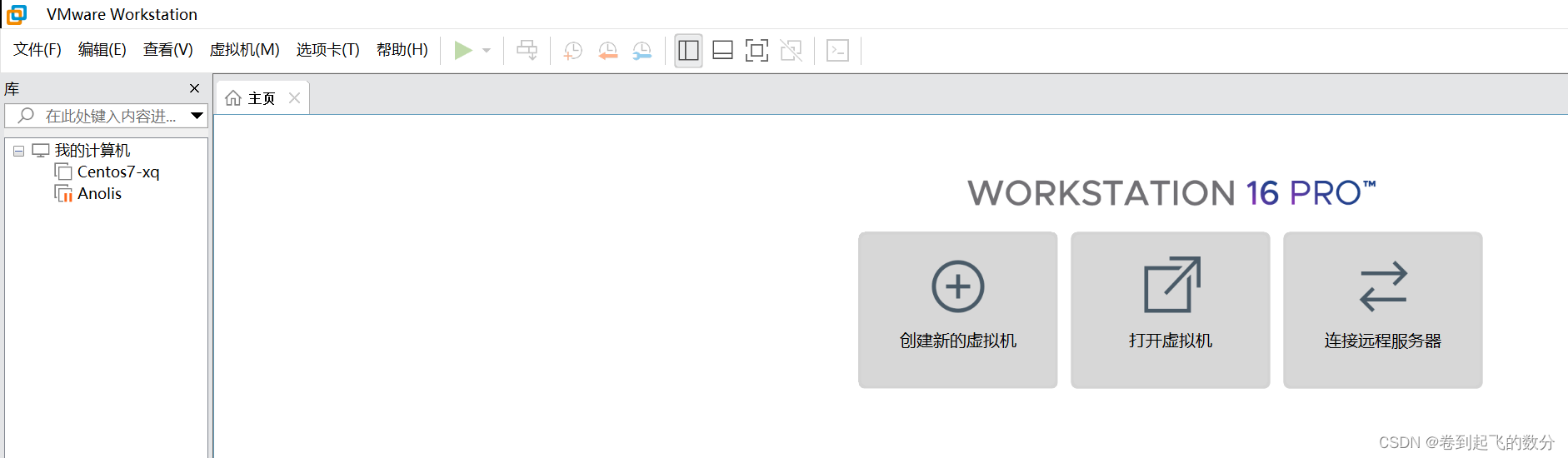This screenshot has width=1568, height=458.
Task: Click the green Power On play button
Action: 463,51
